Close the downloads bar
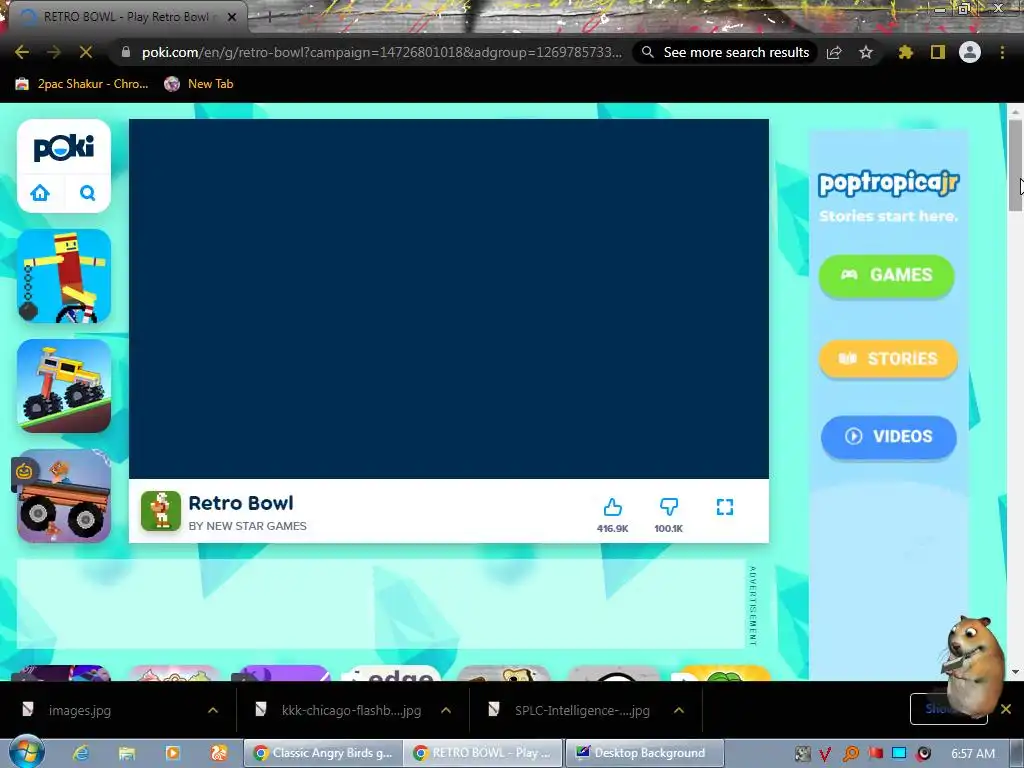 [x=1006, y=709]
